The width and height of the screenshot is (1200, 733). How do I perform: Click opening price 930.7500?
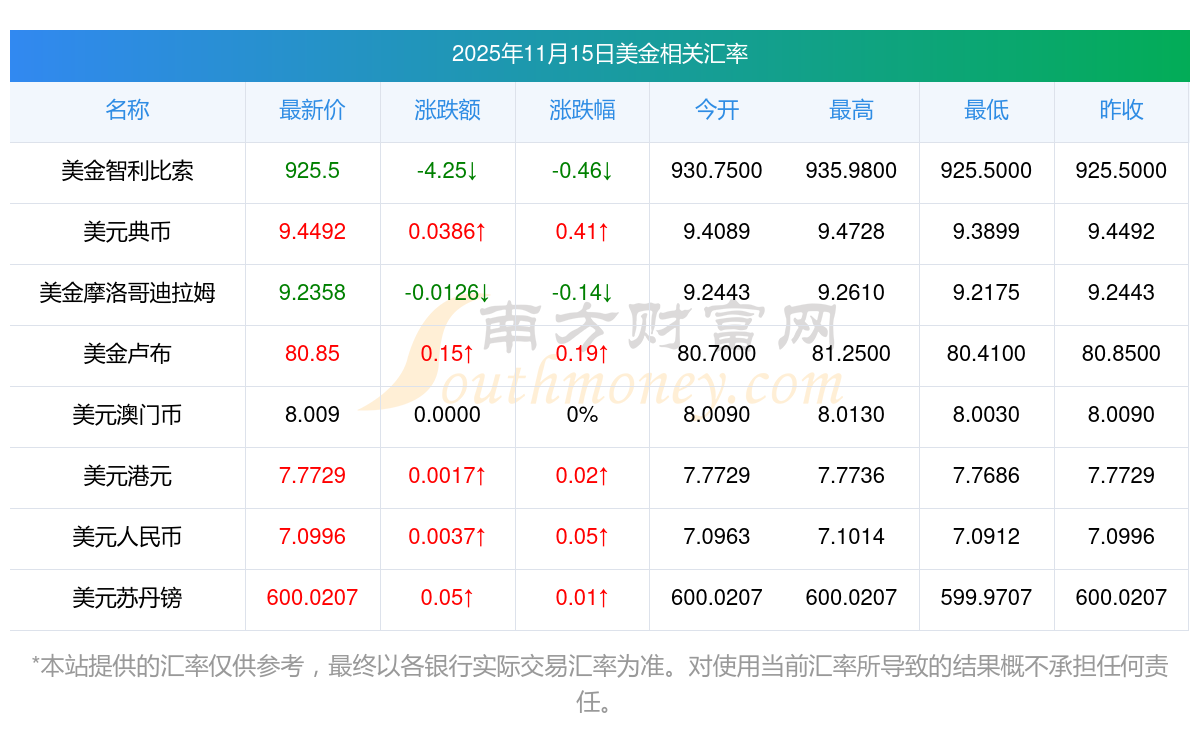(x=717, y=171)
